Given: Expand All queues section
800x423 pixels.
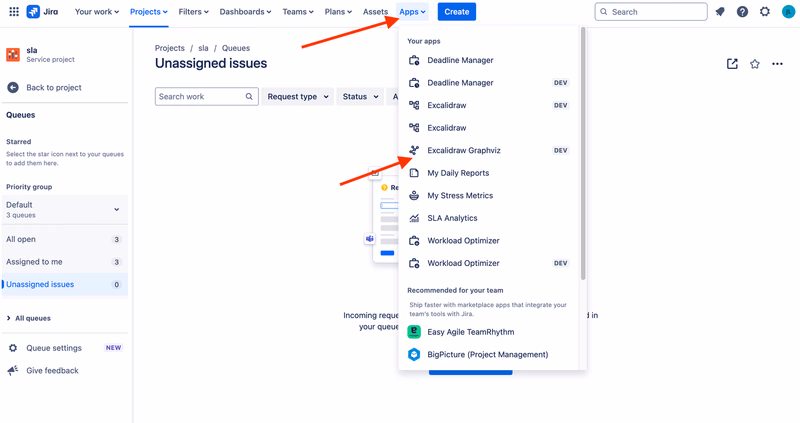Looking at the screenshot, I should [29, 318].
